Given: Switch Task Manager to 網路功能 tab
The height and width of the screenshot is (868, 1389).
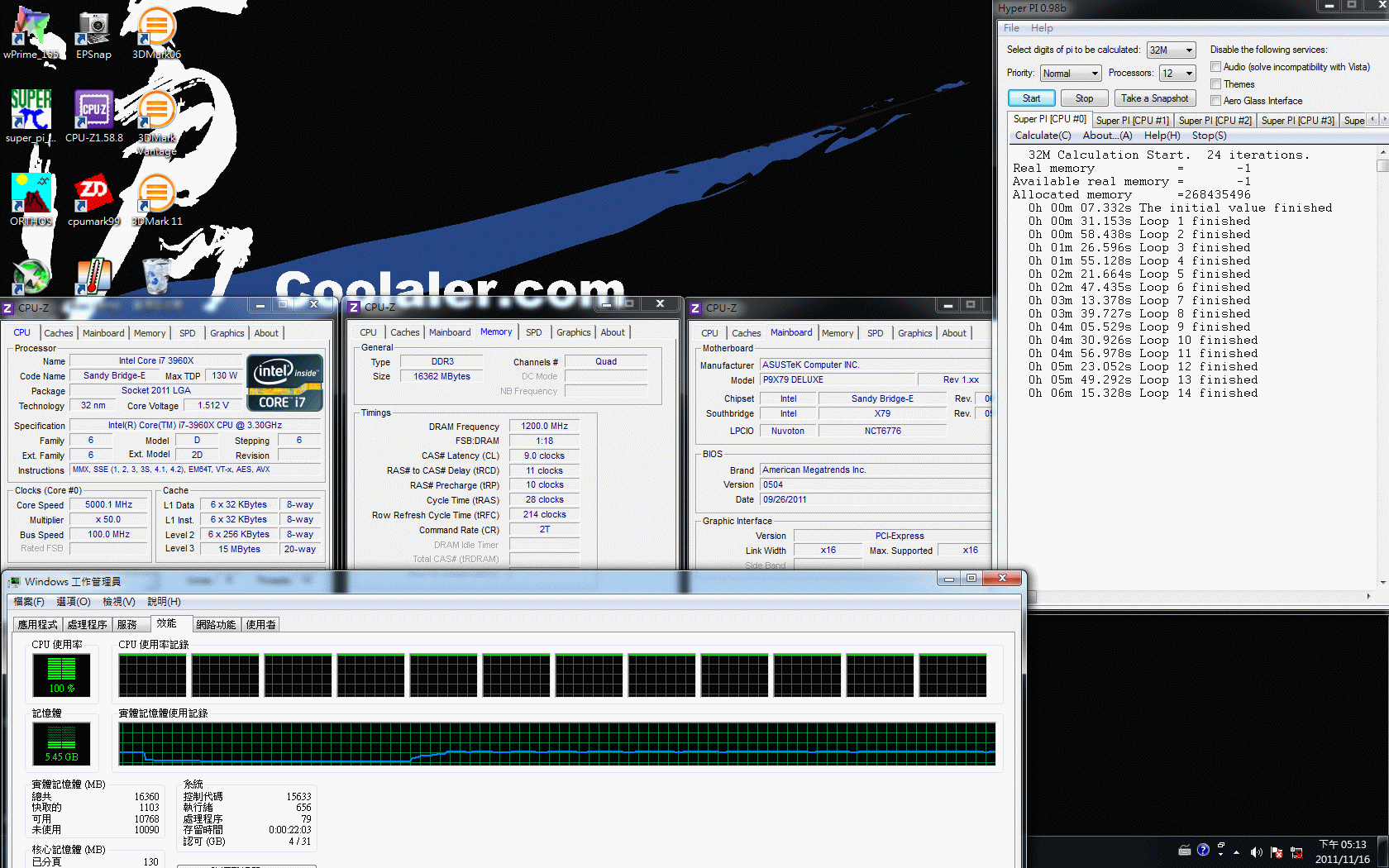Looking at the screenshot, I should point(216,625).
